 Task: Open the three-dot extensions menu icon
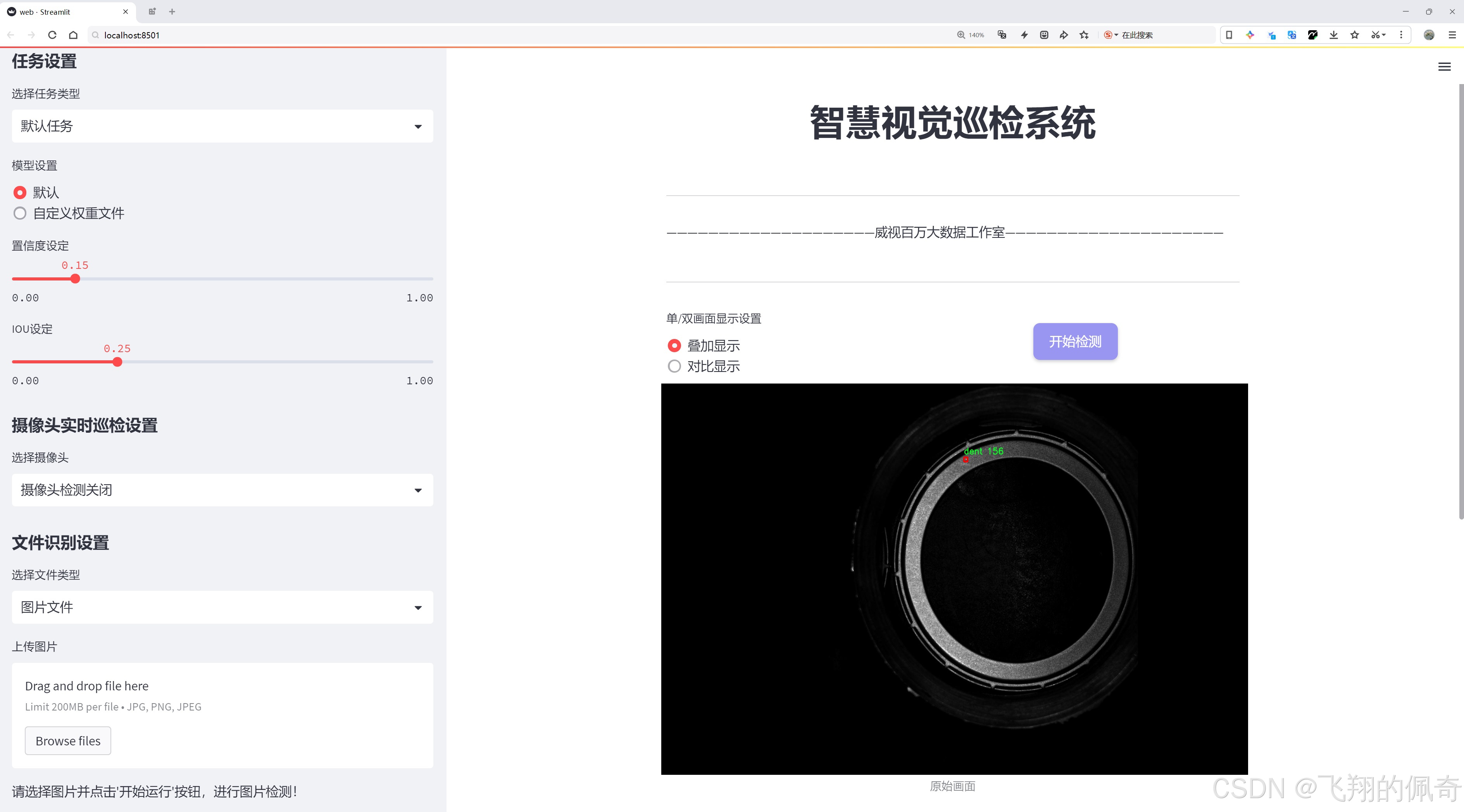[x=1402, y=34]
